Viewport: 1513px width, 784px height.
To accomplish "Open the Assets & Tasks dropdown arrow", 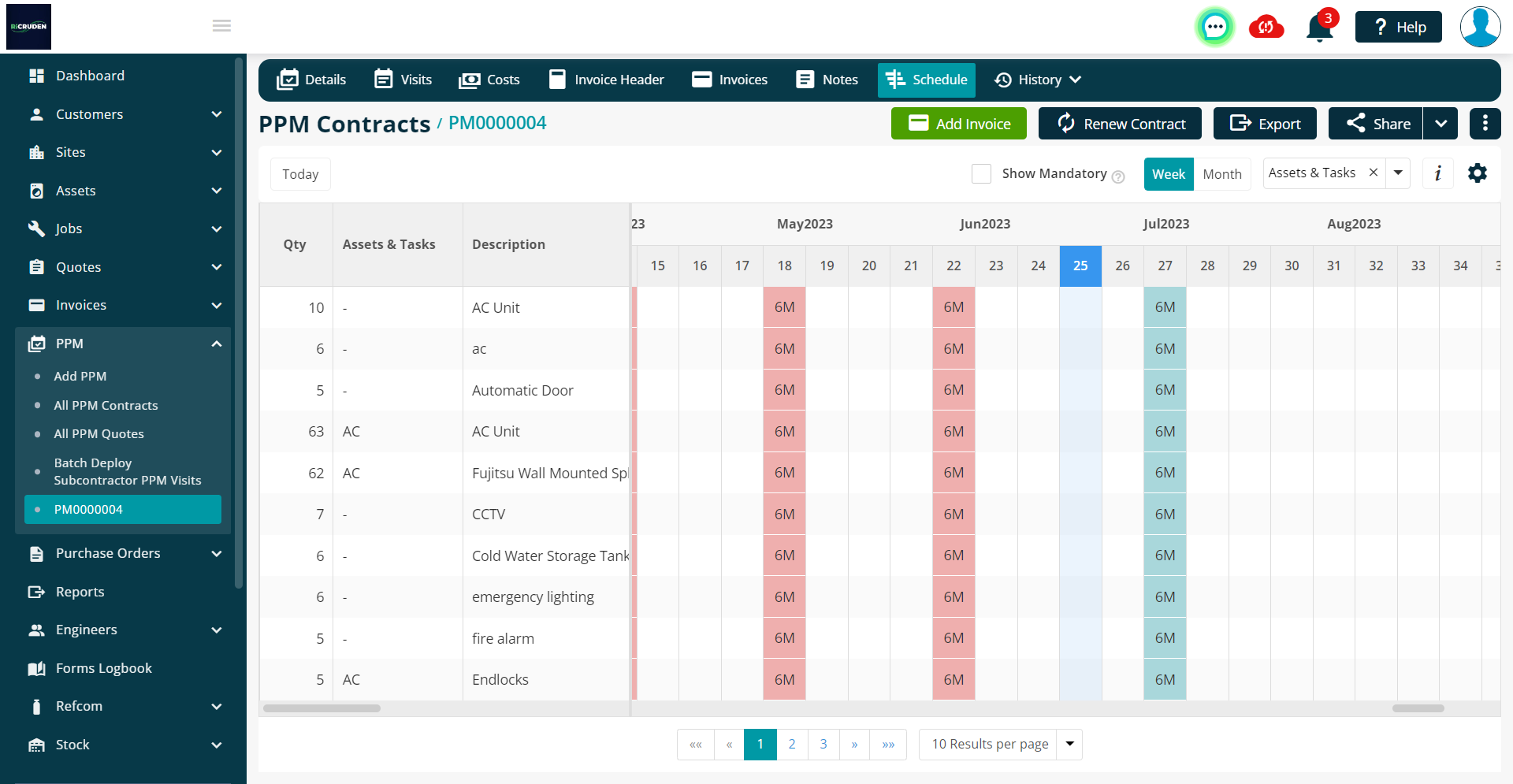I will pyautogui.click(x=1398, y=173).
